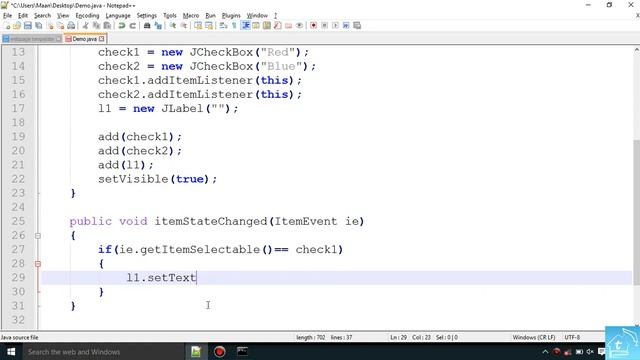Open the Encoding menu
This screenshot has height=360, width=640.
tap(87, 16)
